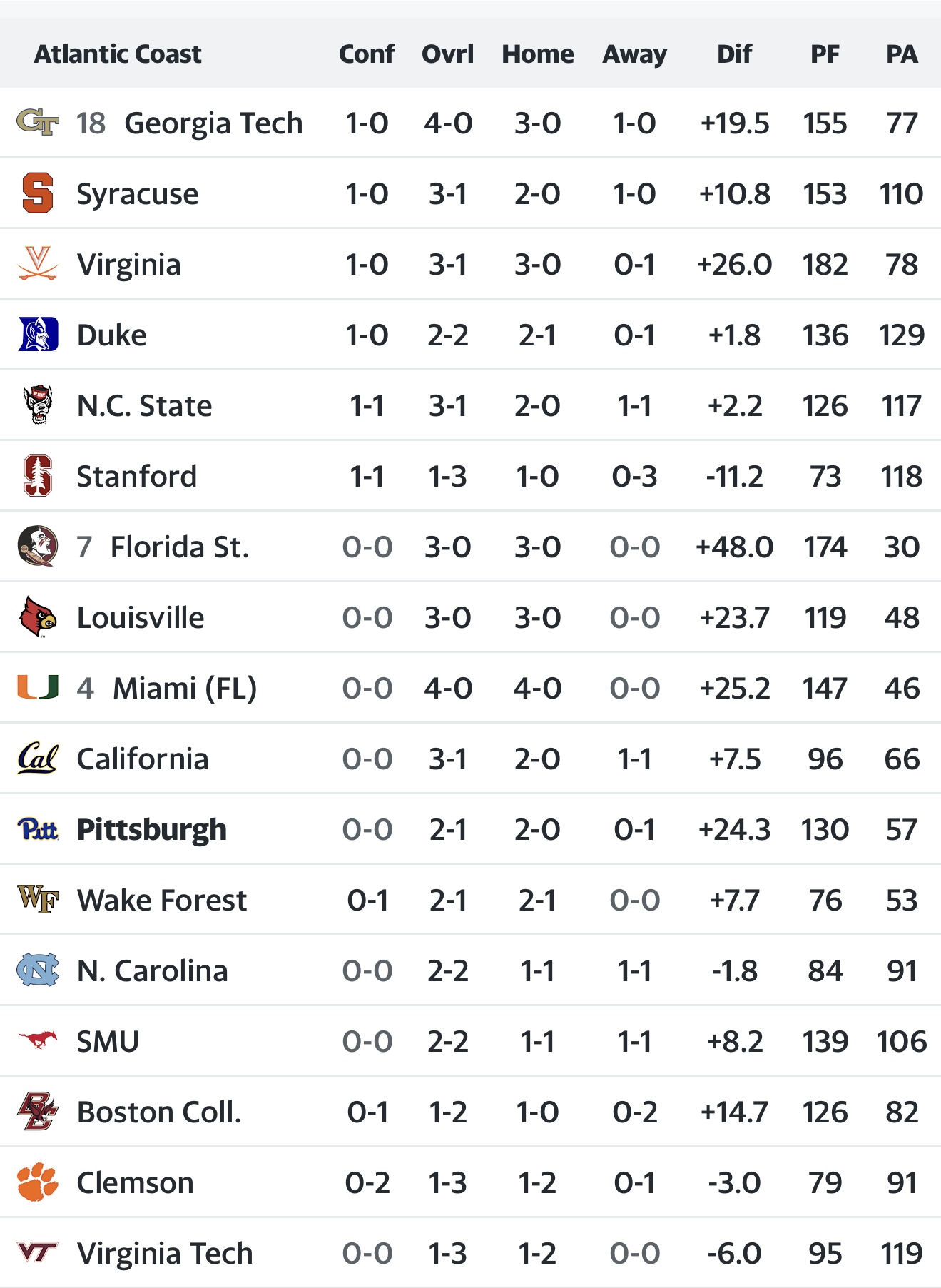
Task: Click the Florida St. Seminoles logo
Action: coord(38,547)
